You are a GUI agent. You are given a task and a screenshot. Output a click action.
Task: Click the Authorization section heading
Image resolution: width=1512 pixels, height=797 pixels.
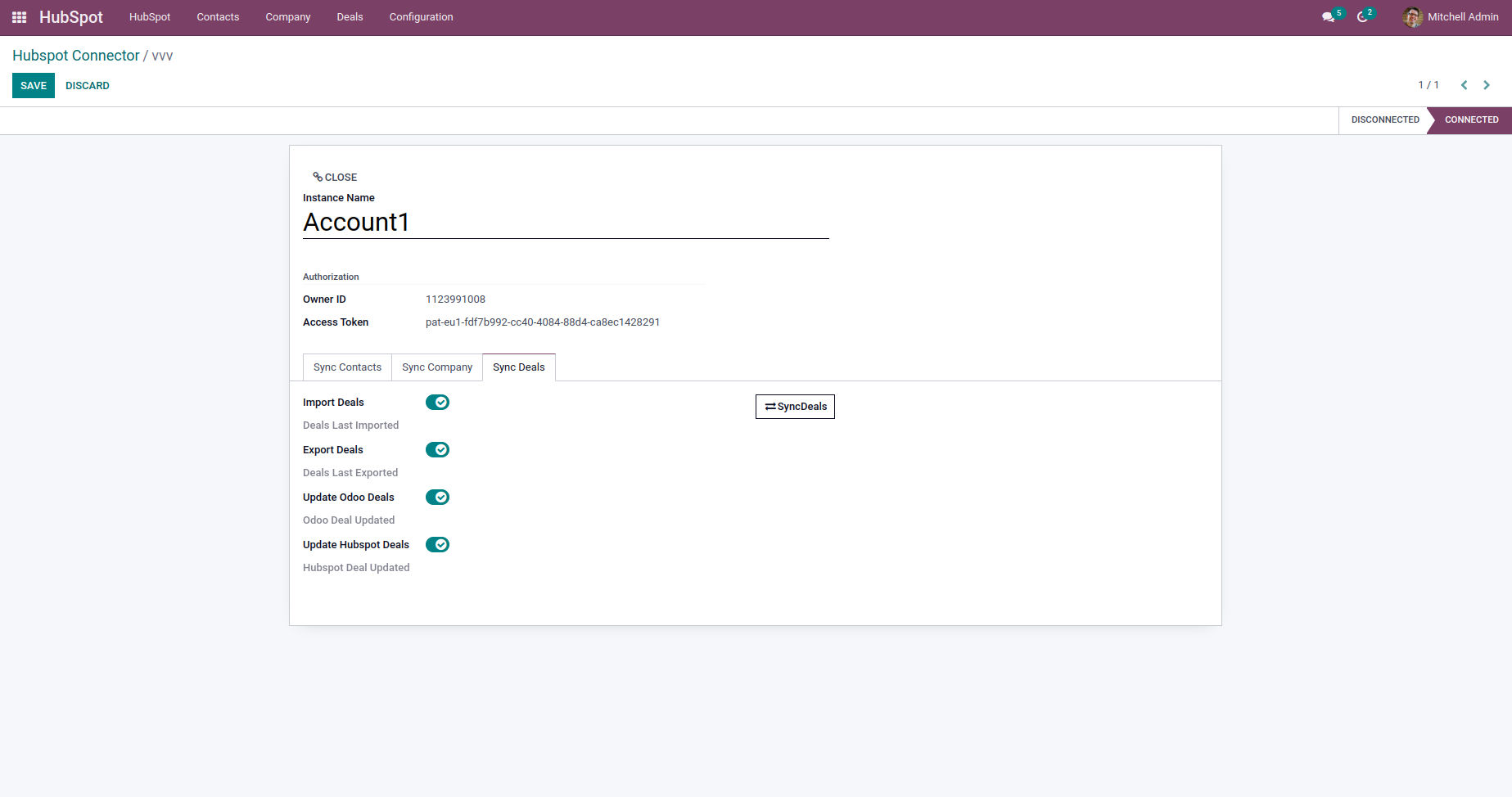[x=331, y=277]
